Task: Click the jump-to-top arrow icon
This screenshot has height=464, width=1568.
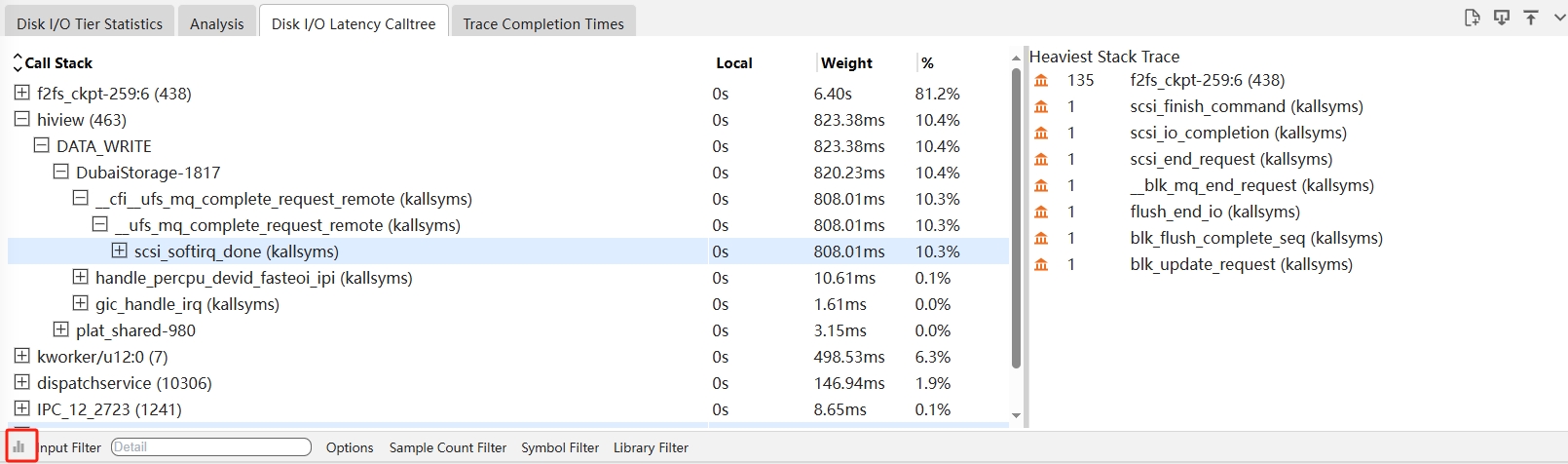Action: 1531,18
